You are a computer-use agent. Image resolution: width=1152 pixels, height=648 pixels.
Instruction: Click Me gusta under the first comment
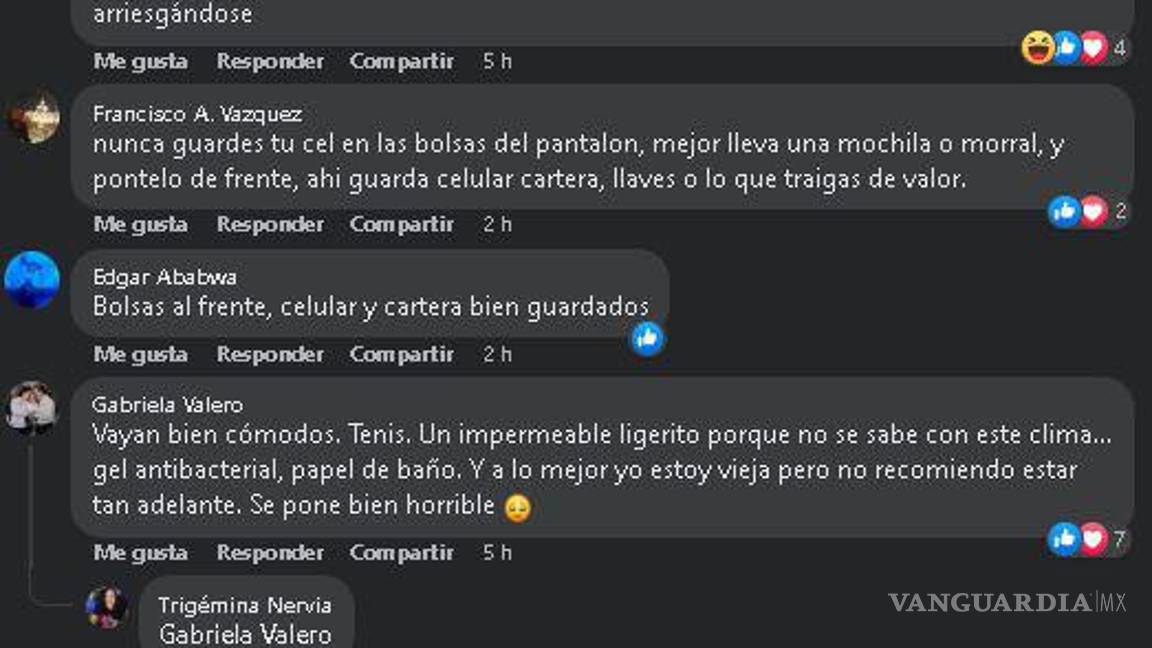tap(140, 61)
